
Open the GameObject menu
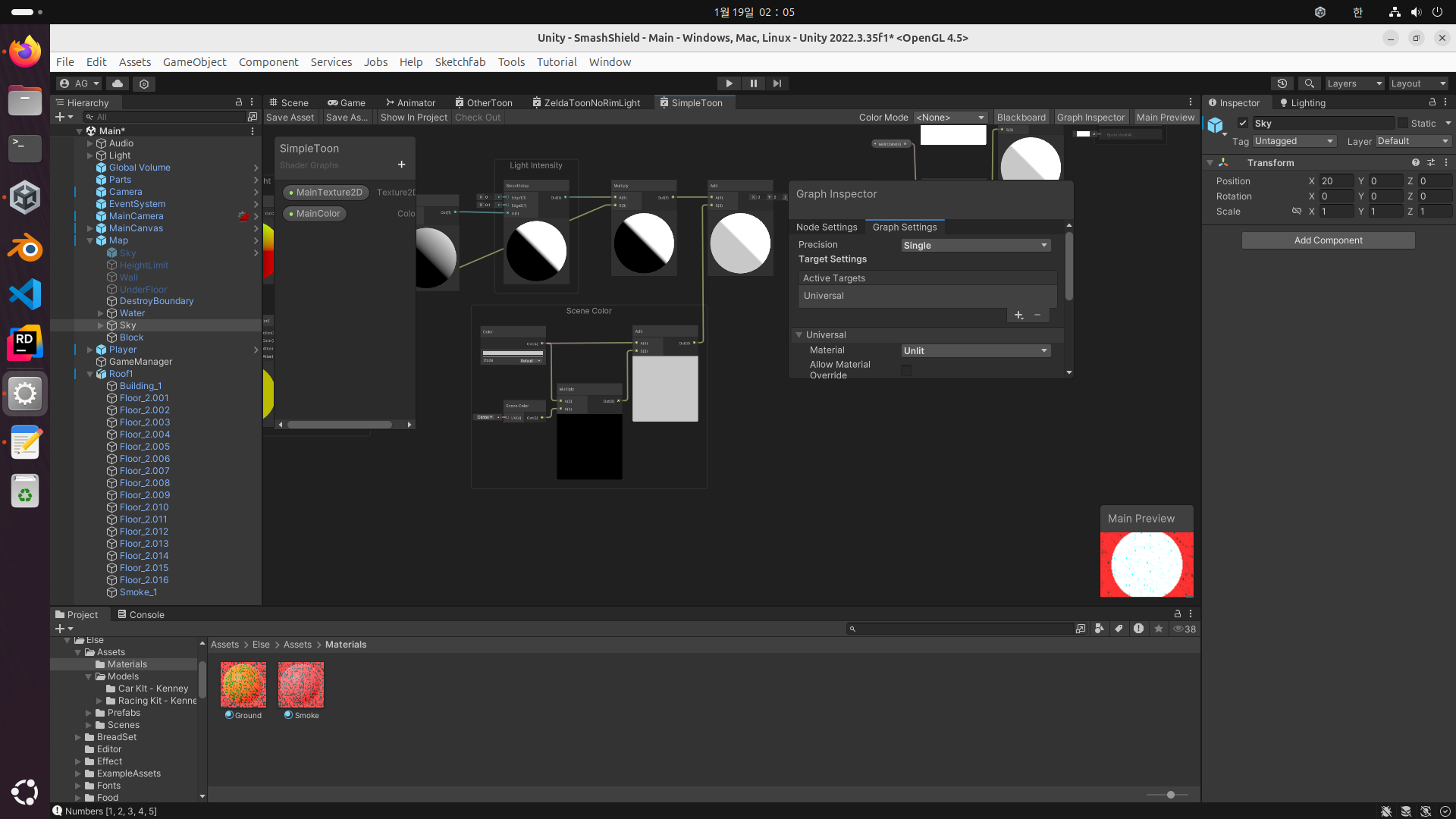tap(194, 62)
